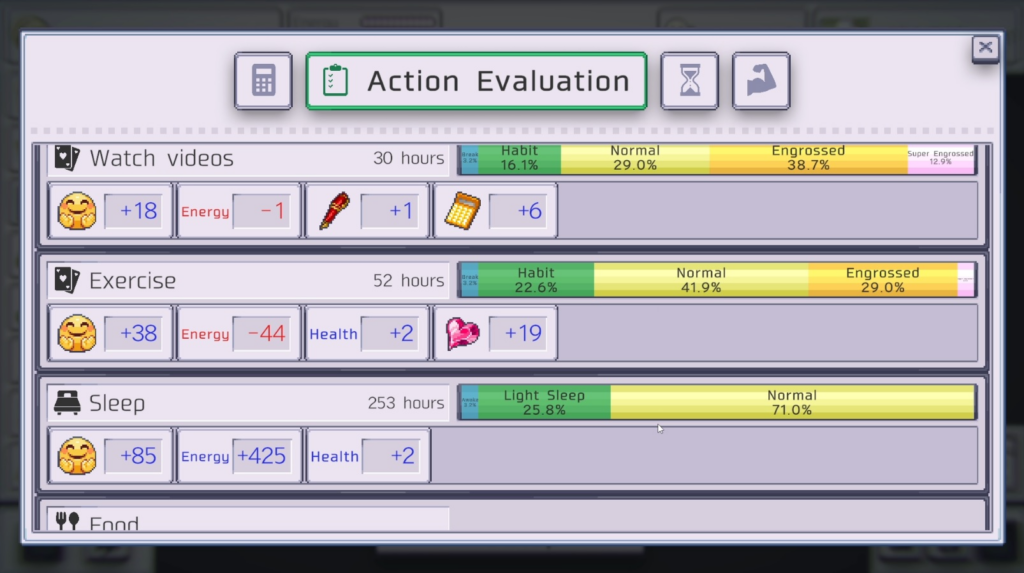Switch to the hourglass time tab

(690, 81)
